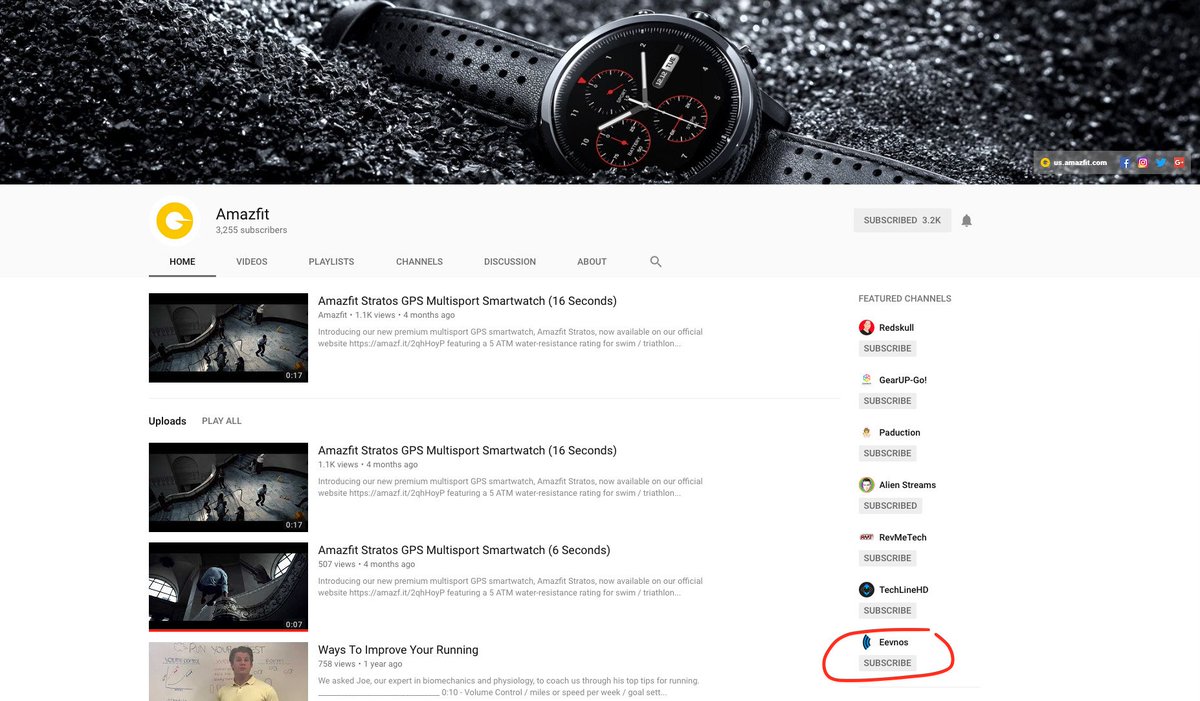
Task: Click the GearUP-Go! channel avatar
Action: pyautogui.click(x=867, y=380)
